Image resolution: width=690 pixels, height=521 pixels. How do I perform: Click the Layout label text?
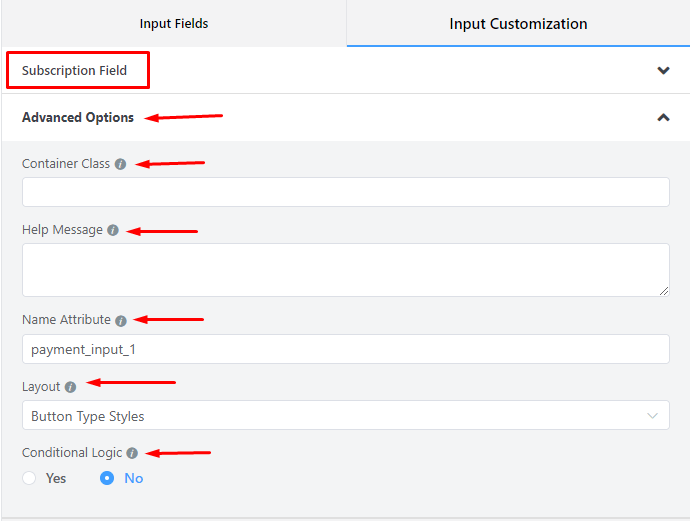(41, 387)
